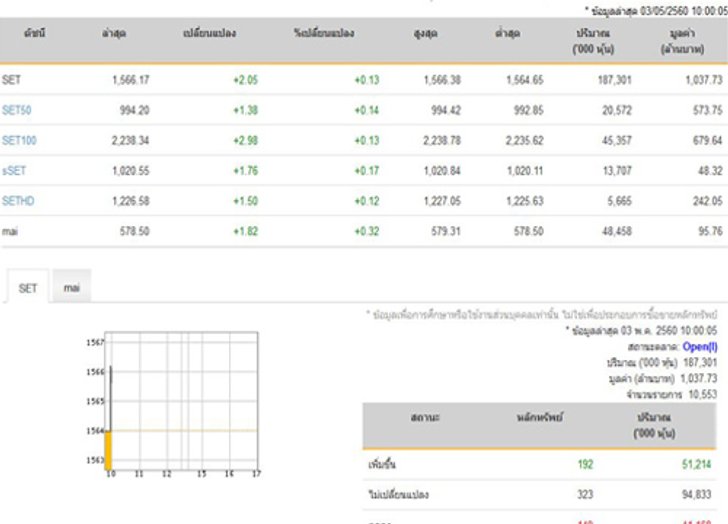Select mai high value 579.31

click(446, 231)
